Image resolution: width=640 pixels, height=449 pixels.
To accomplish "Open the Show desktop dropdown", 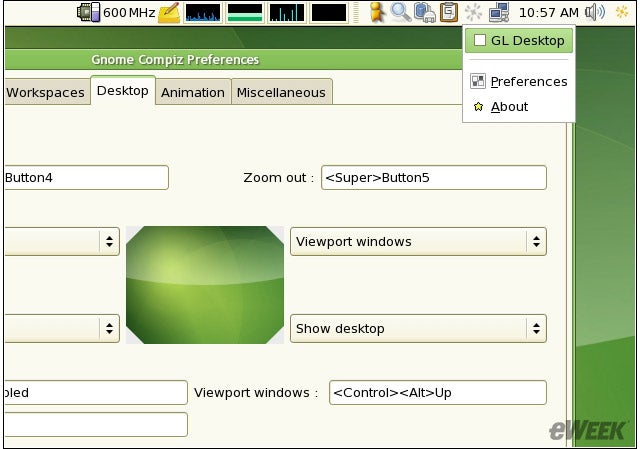I will click(x=418, y=329).
